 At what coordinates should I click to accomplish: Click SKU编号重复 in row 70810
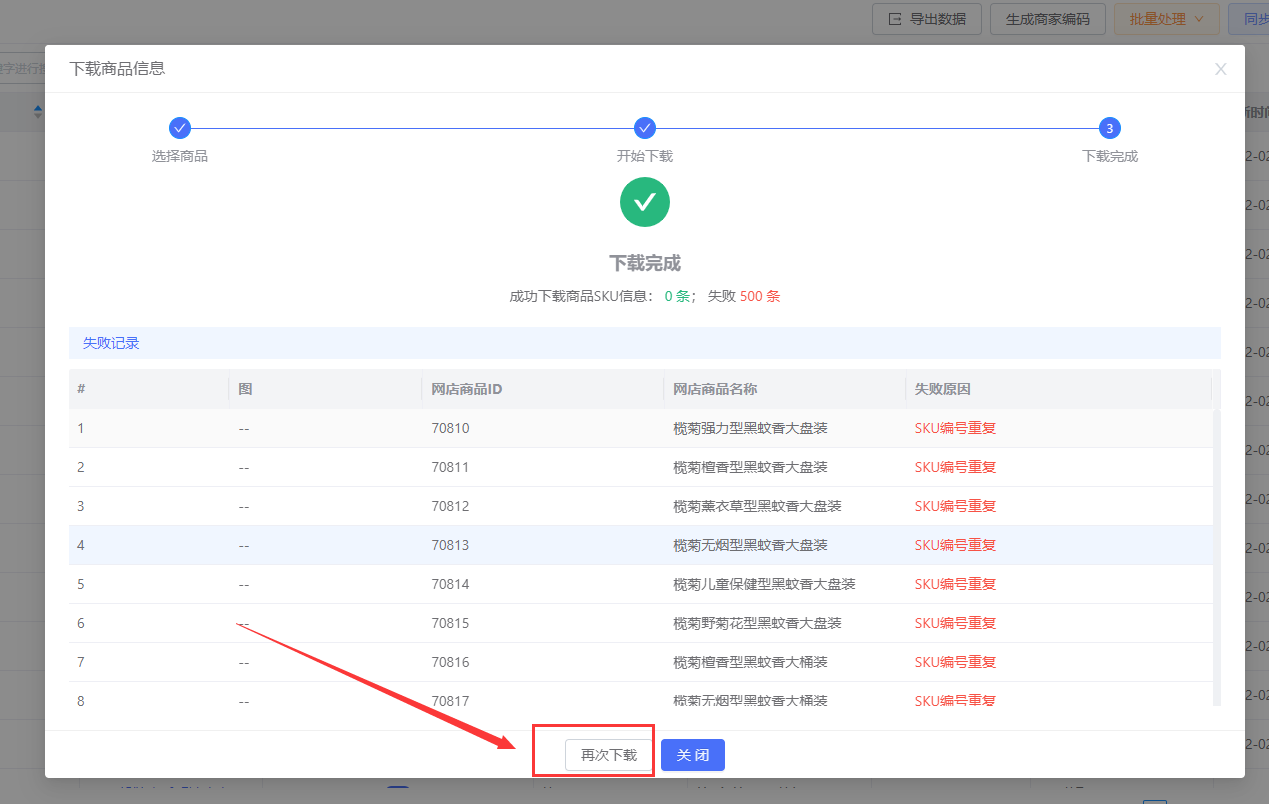pyautogui.click(x=955, y=428)
